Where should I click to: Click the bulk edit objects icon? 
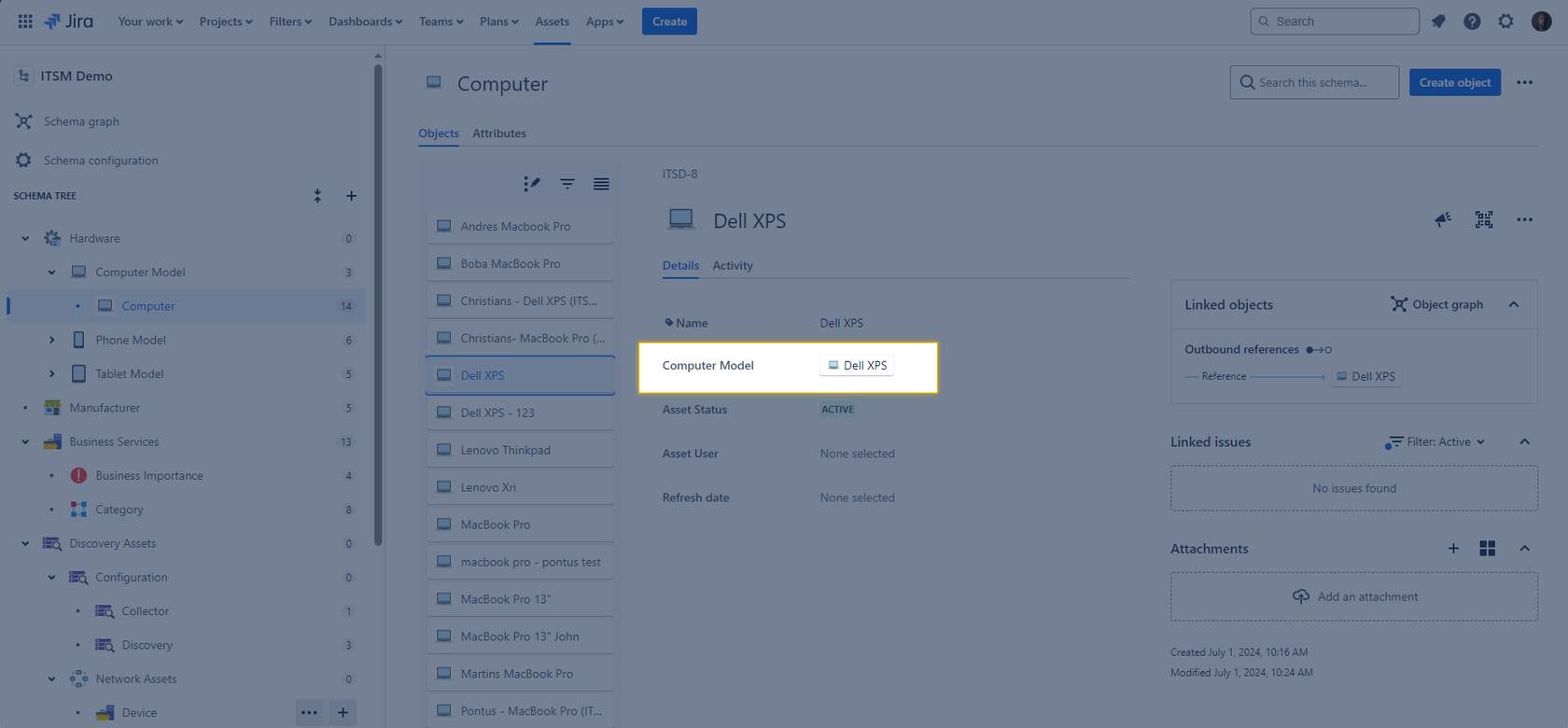click(x=532, y=184)
